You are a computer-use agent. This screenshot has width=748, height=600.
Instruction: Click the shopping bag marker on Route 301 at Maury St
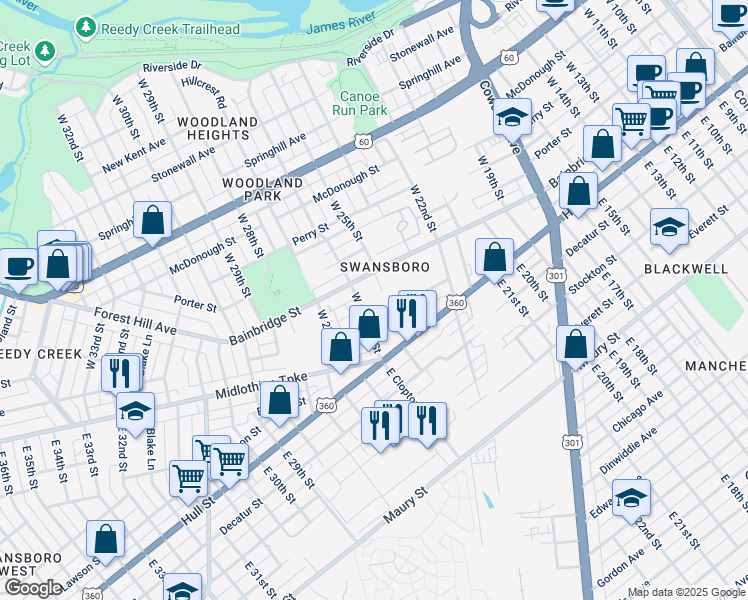575,345
